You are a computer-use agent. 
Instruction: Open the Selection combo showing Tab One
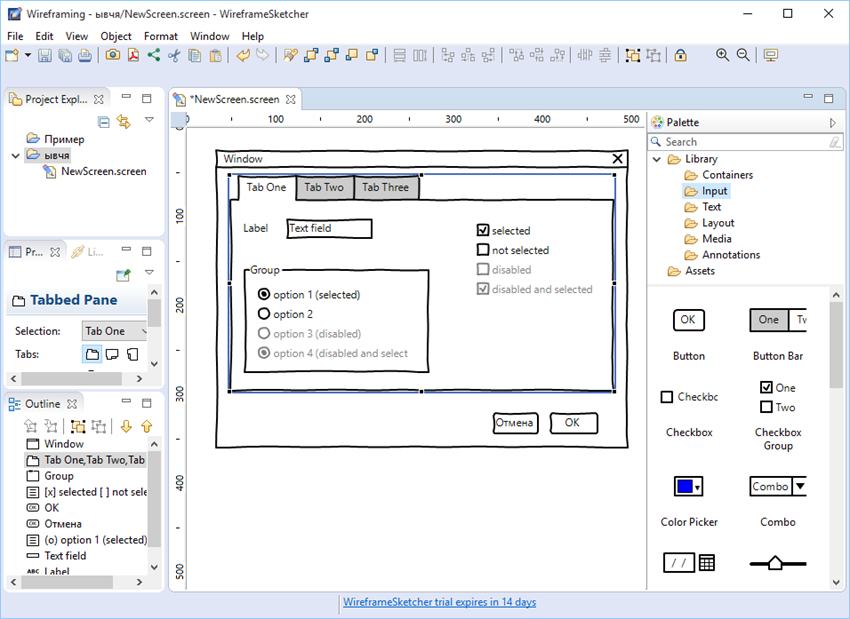[115, 331]
